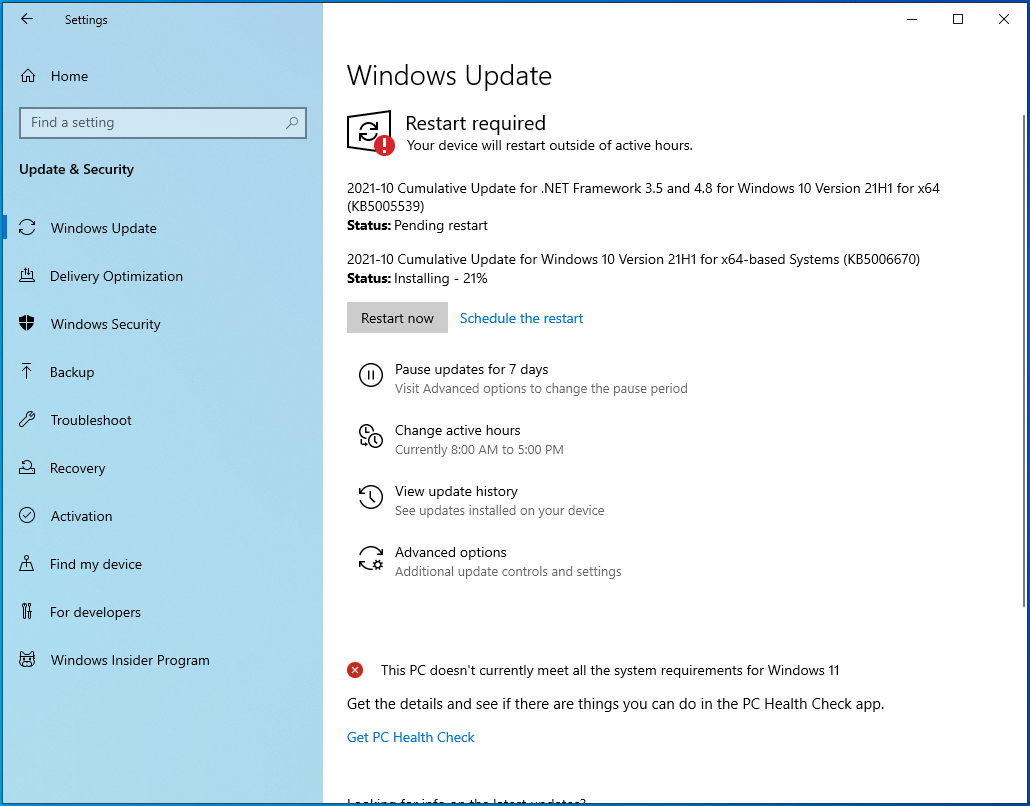
Task: Click the View update history clock-arrow icon
Action: [x=371, y=497]
